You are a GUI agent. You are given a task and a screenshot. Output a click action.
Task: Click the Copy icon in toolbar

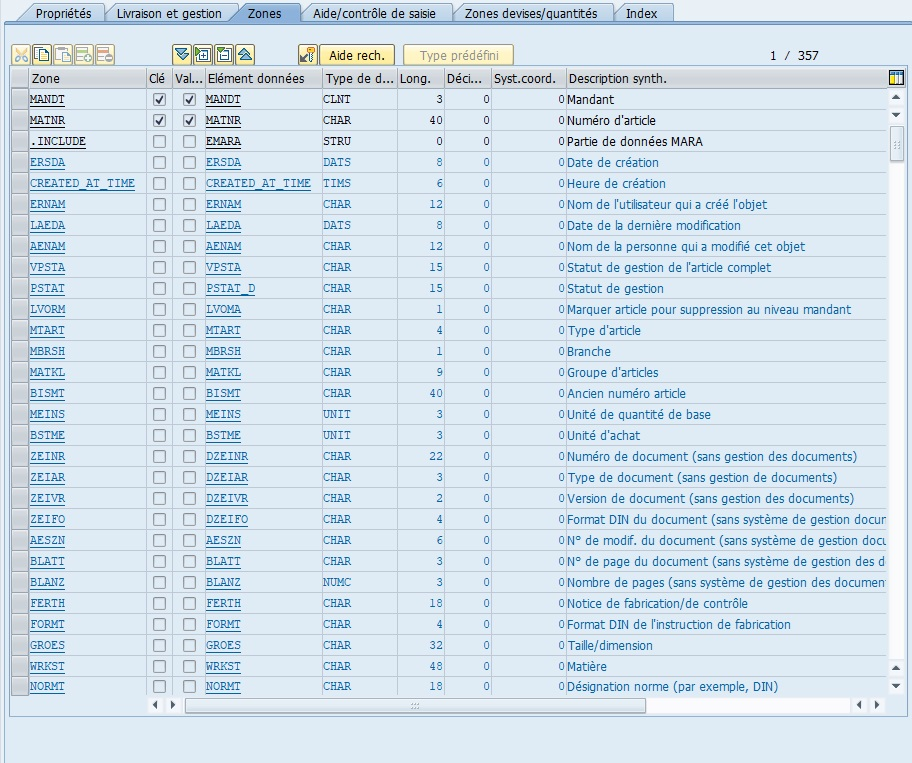(x=42, y=56)
